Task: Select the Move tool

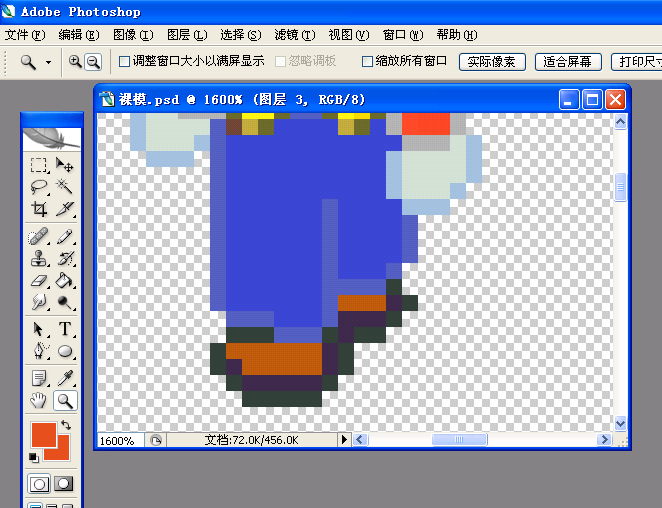Action: click(x=65, y=165)
